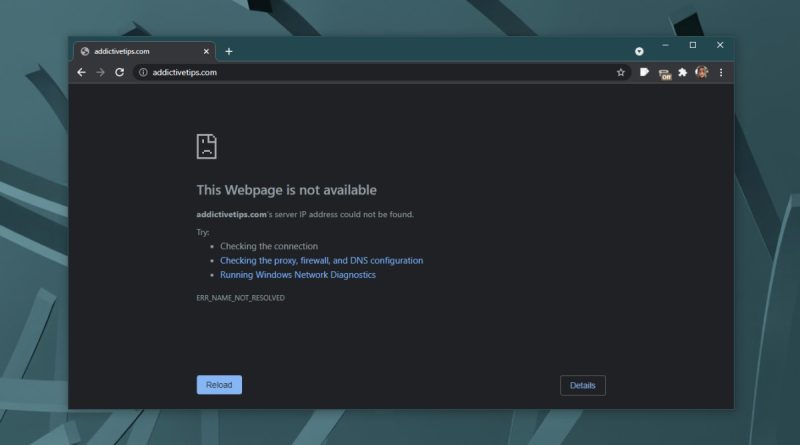Open Checking the proxy, firewall, and DNS configuration link
The width and height of the screenshot is (800, 445).
(321, 260)
